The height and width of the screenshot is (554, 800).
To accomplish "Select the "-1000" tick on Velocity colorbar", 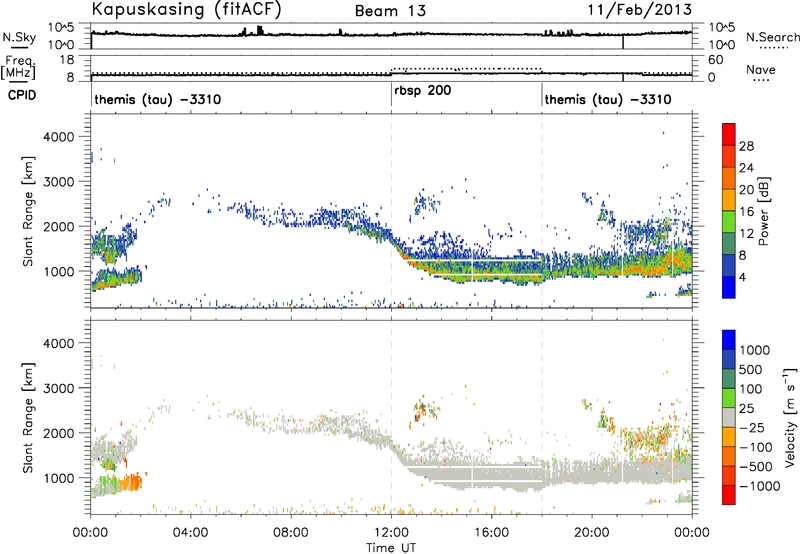I will click(x=759, y=486).
